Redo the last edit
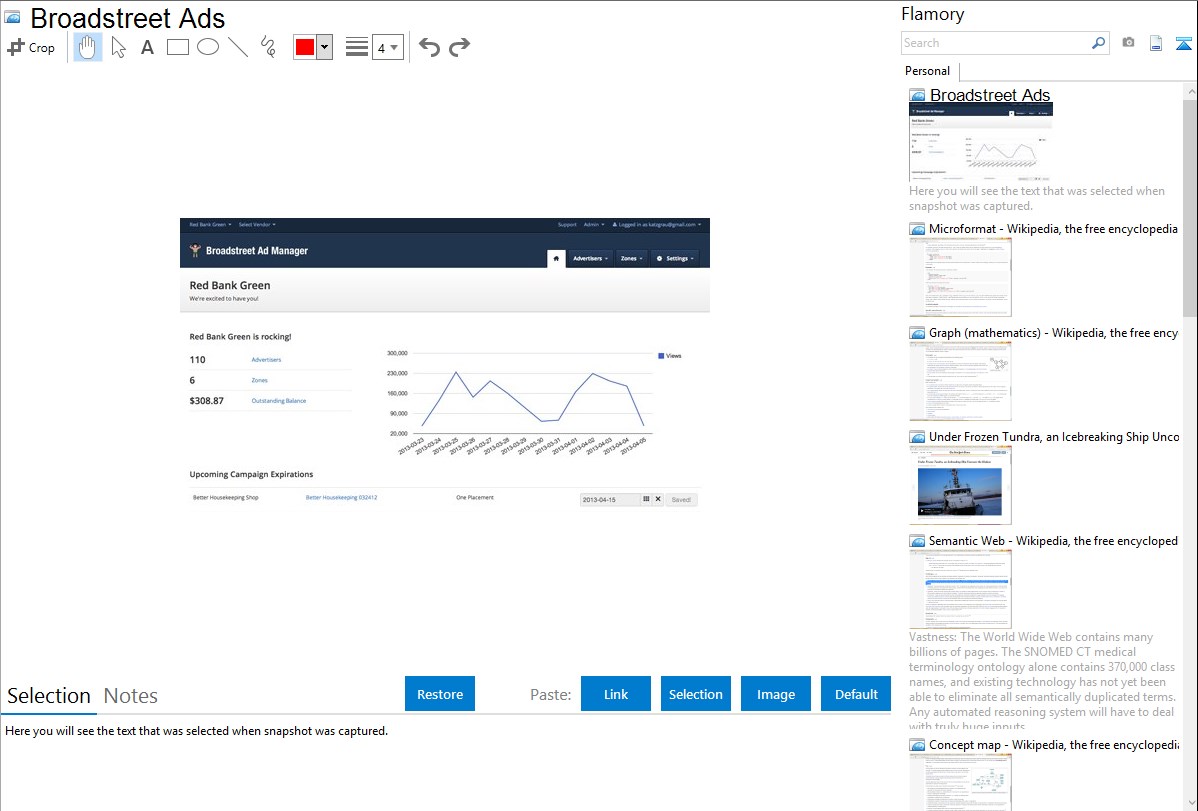 [459, 47]
